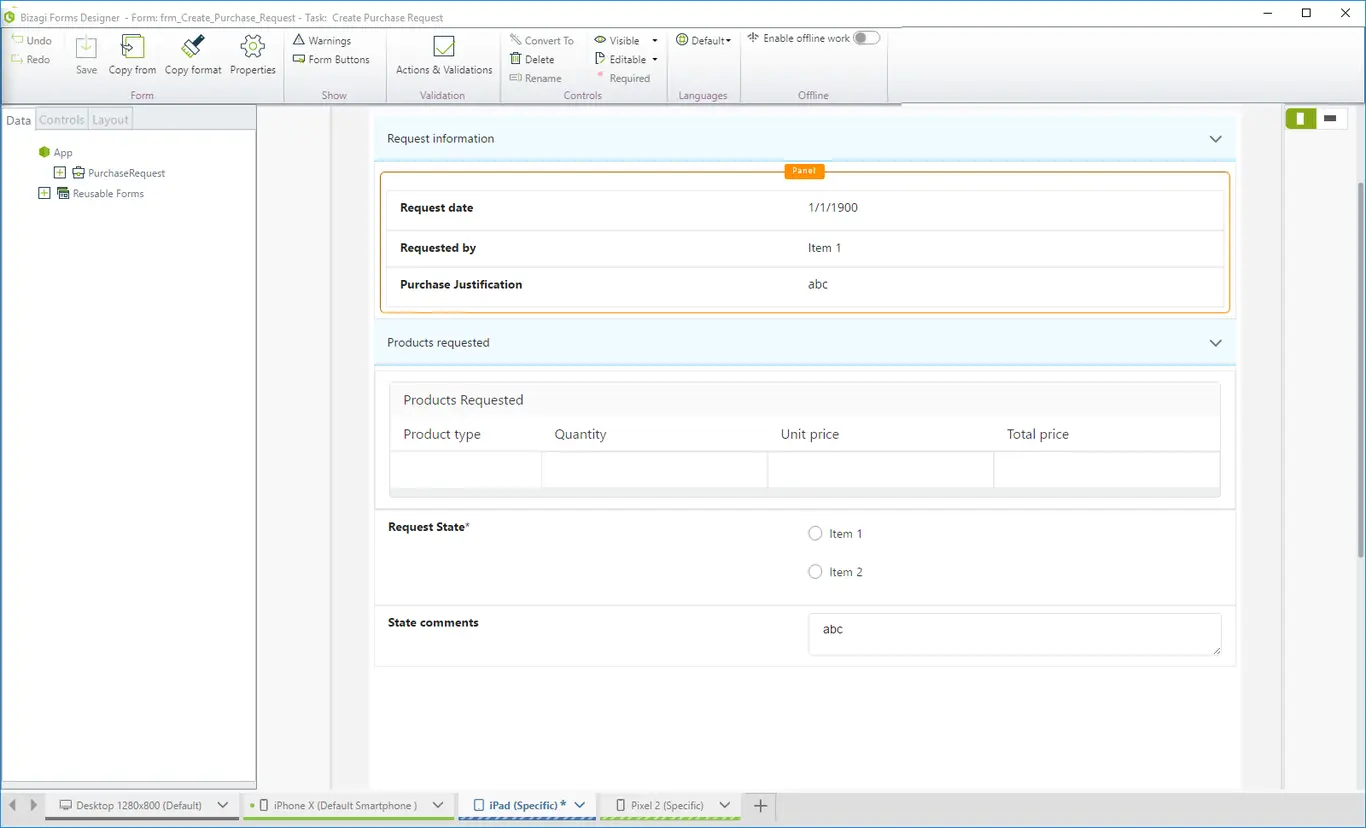Image resolution: width=1366 pixels, height=828 pixels.
Task: Open Form Buttons option
Action: [x=331, y=60]
